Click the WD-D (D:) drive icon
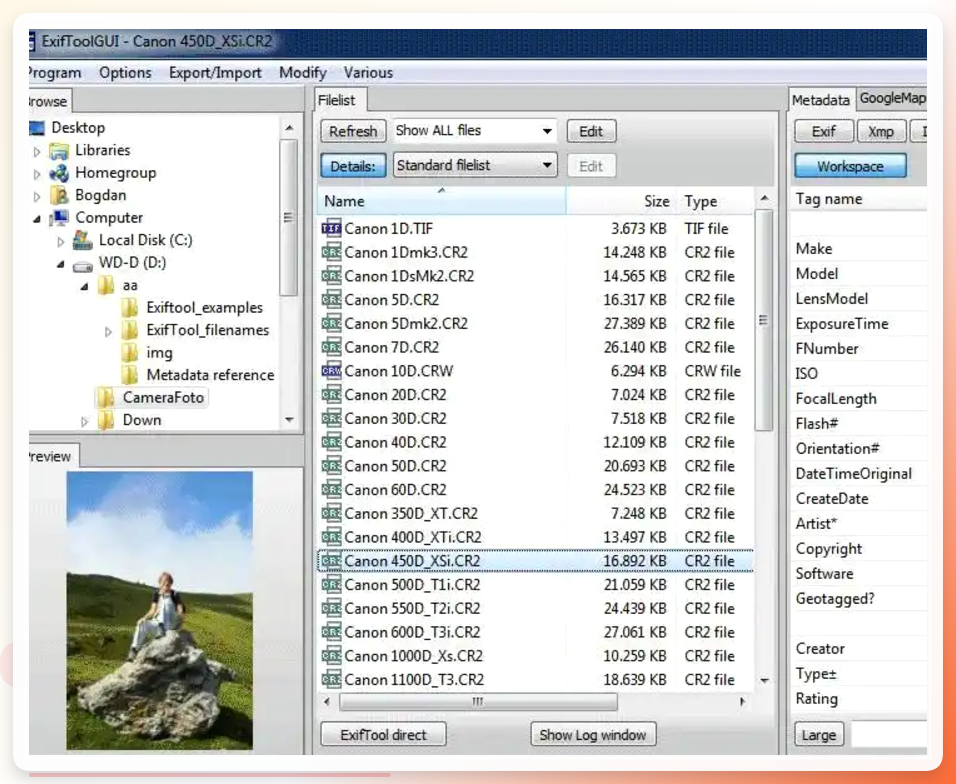Image resolution: width=956 pixels, height=784 pixels. [x=82, y=266]
